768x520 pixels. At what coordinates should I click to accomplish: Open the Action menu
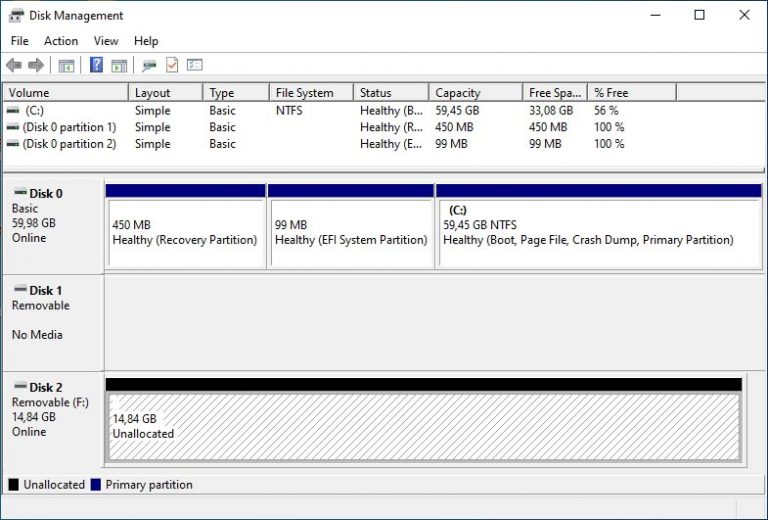tap(61, 41)
